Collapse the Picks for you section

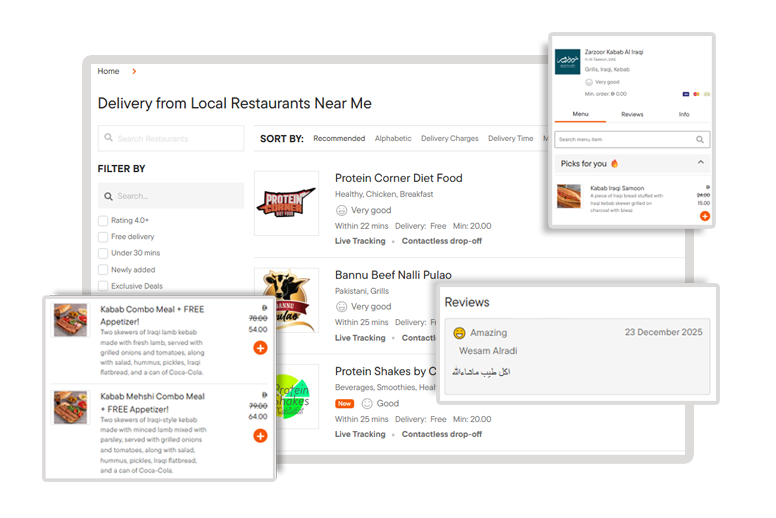tap(700, 163)
